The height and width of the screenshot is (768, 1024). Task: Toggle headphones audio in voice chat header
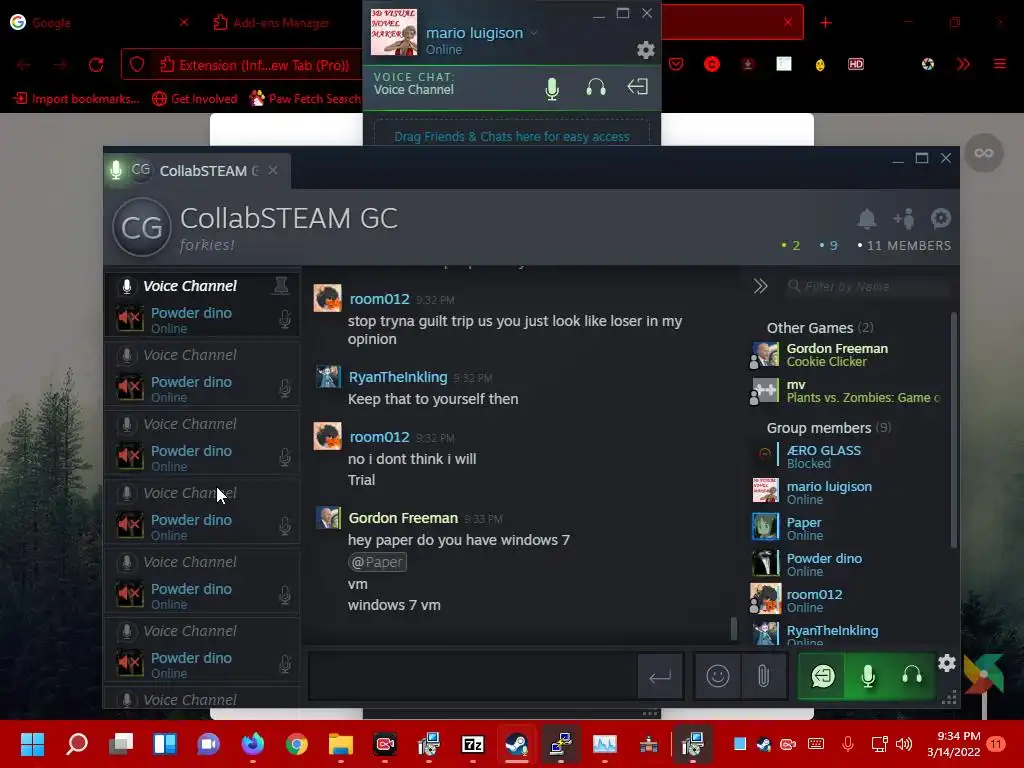click(x=596, y=88)
